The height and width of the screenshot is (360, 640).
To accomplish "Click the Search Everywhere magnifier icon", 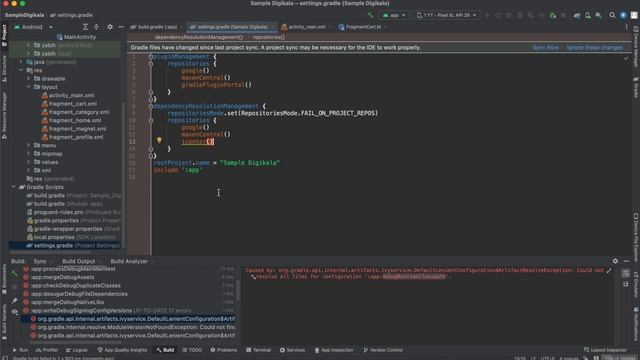I will point(612,15).
